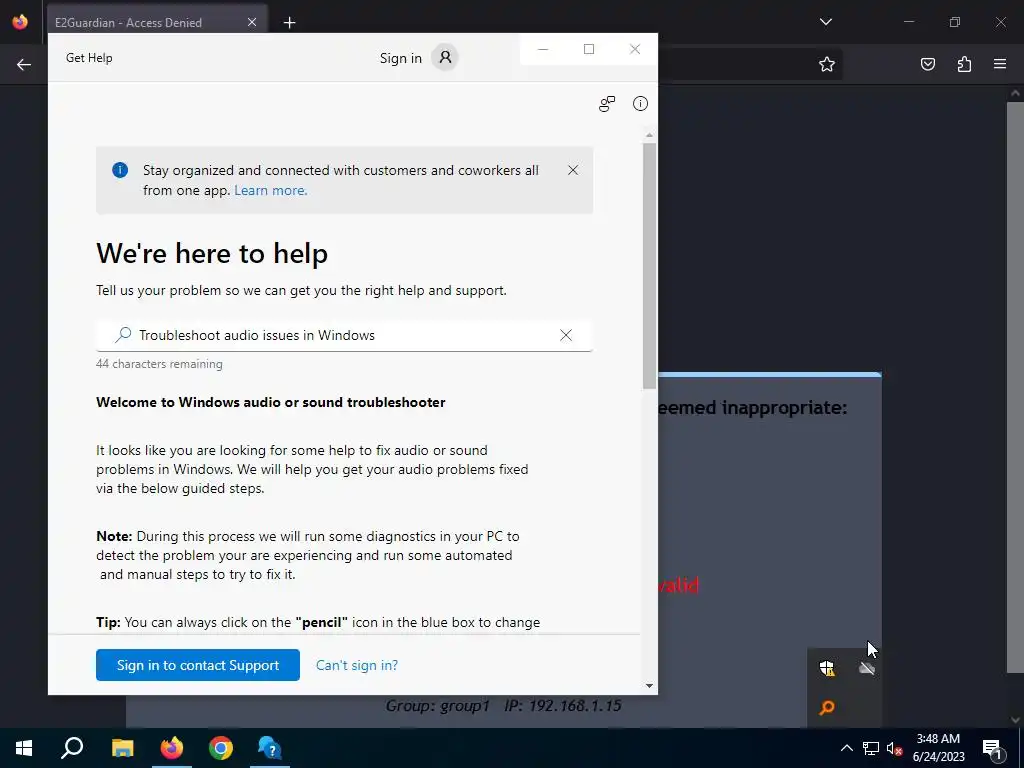Click the Get Help scrollbar down arrow

(x=649, y=685)
